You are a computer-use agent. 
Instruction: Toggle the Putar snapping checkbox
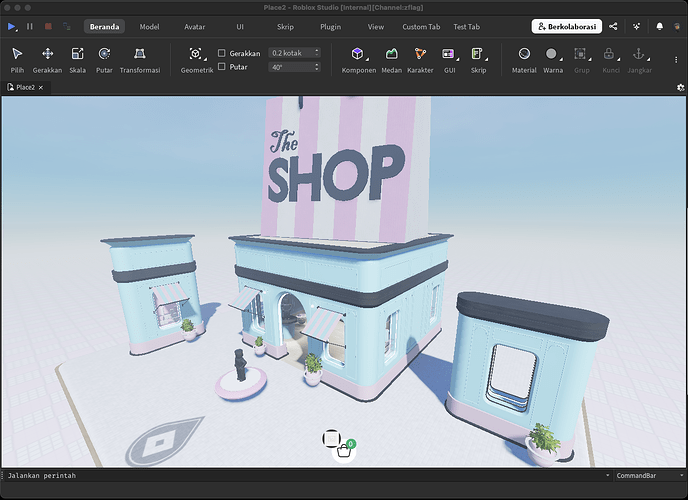pos(222,67)
